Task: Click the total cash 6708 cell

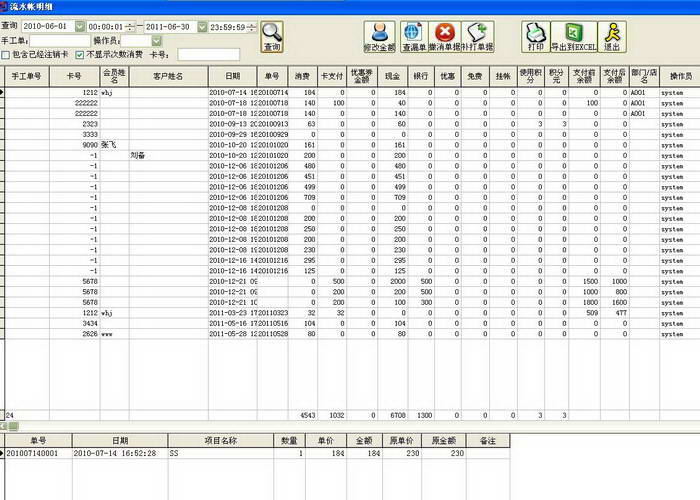Action: click(x=392, y=415)
